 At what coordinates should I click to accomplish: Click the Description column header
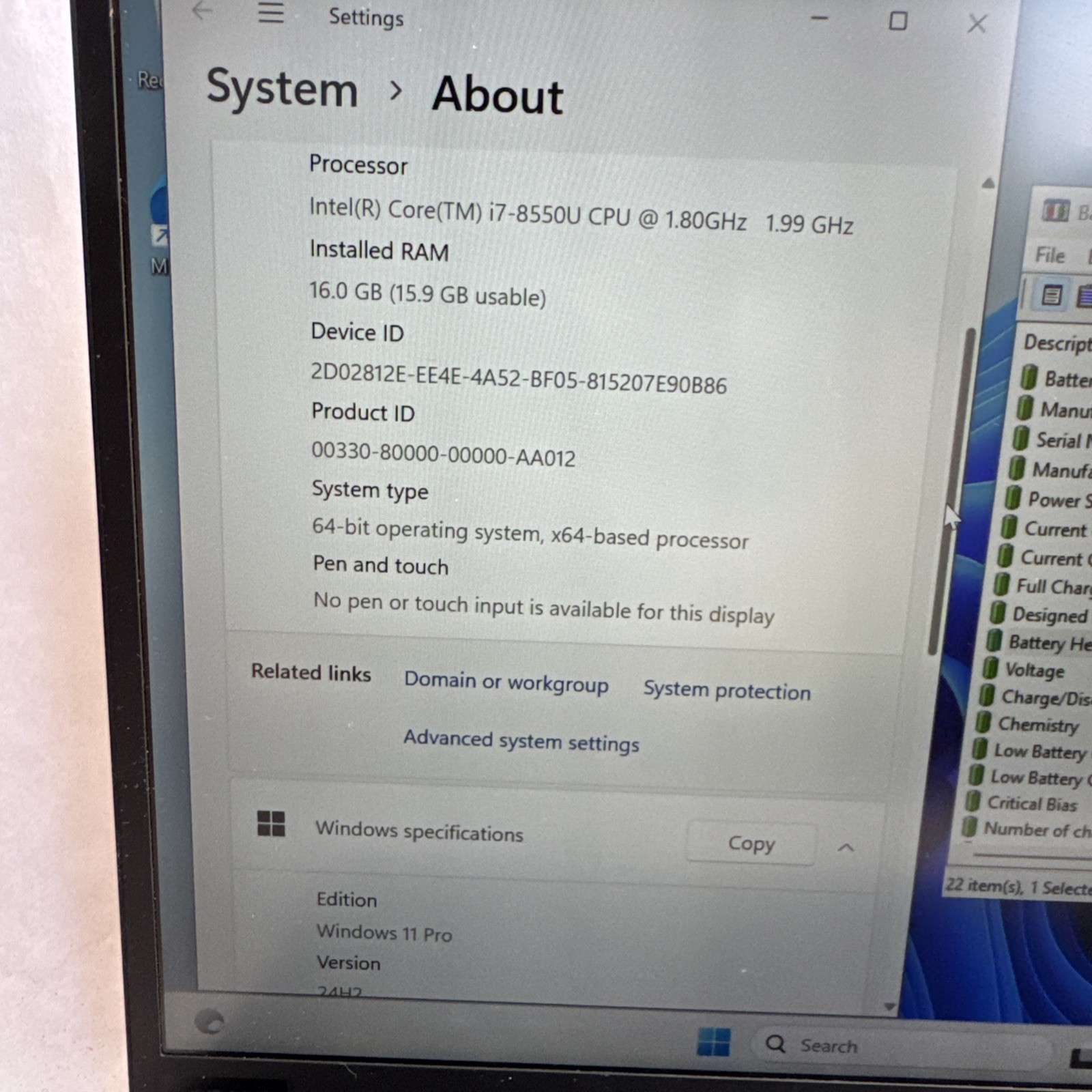1057,343
